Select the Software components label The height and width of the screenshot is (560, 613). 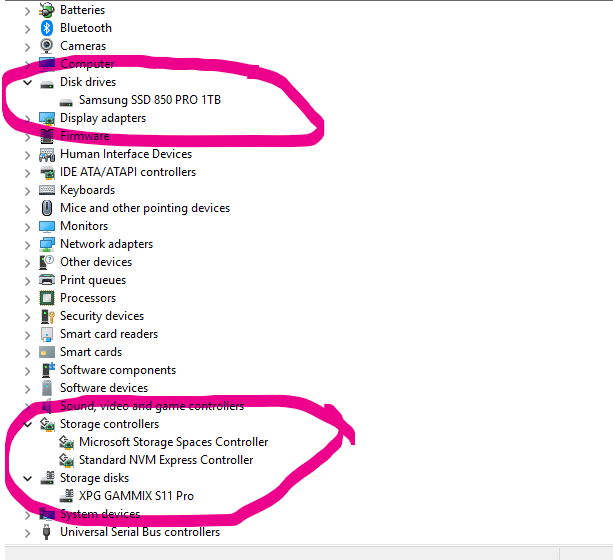pos(118,370)
